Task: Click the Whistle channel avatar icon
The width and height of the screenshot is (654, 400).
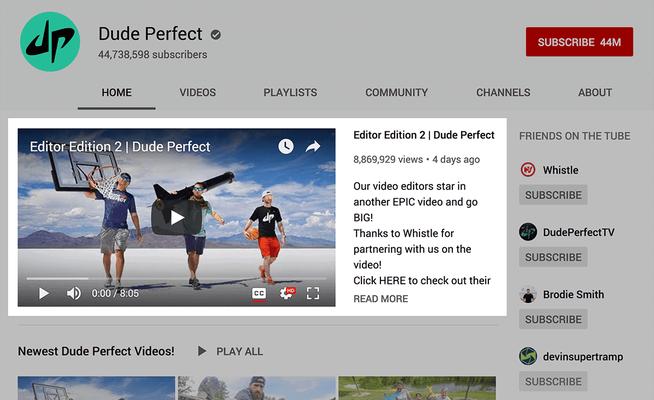Action: coord(528,170)
